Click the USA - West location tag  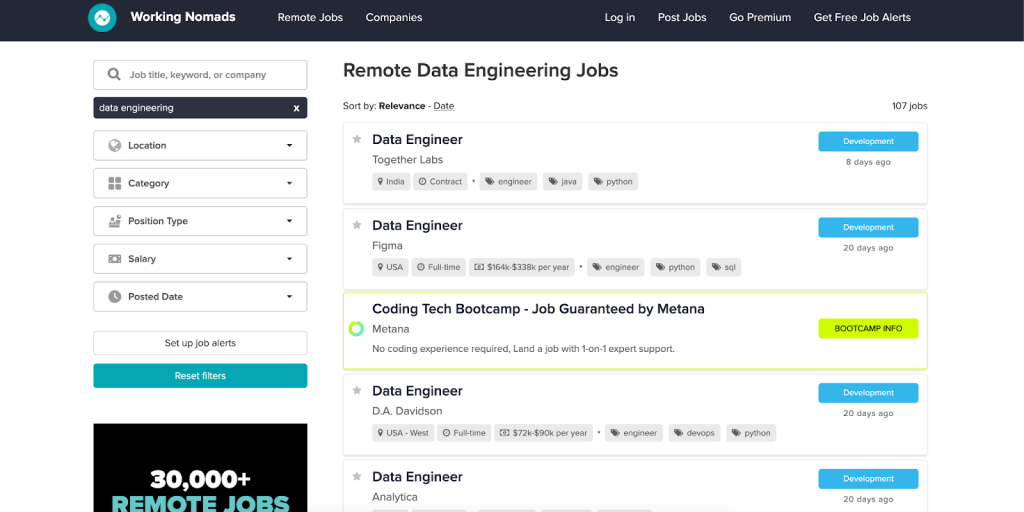pyautogui.click(x=403, y=432)
